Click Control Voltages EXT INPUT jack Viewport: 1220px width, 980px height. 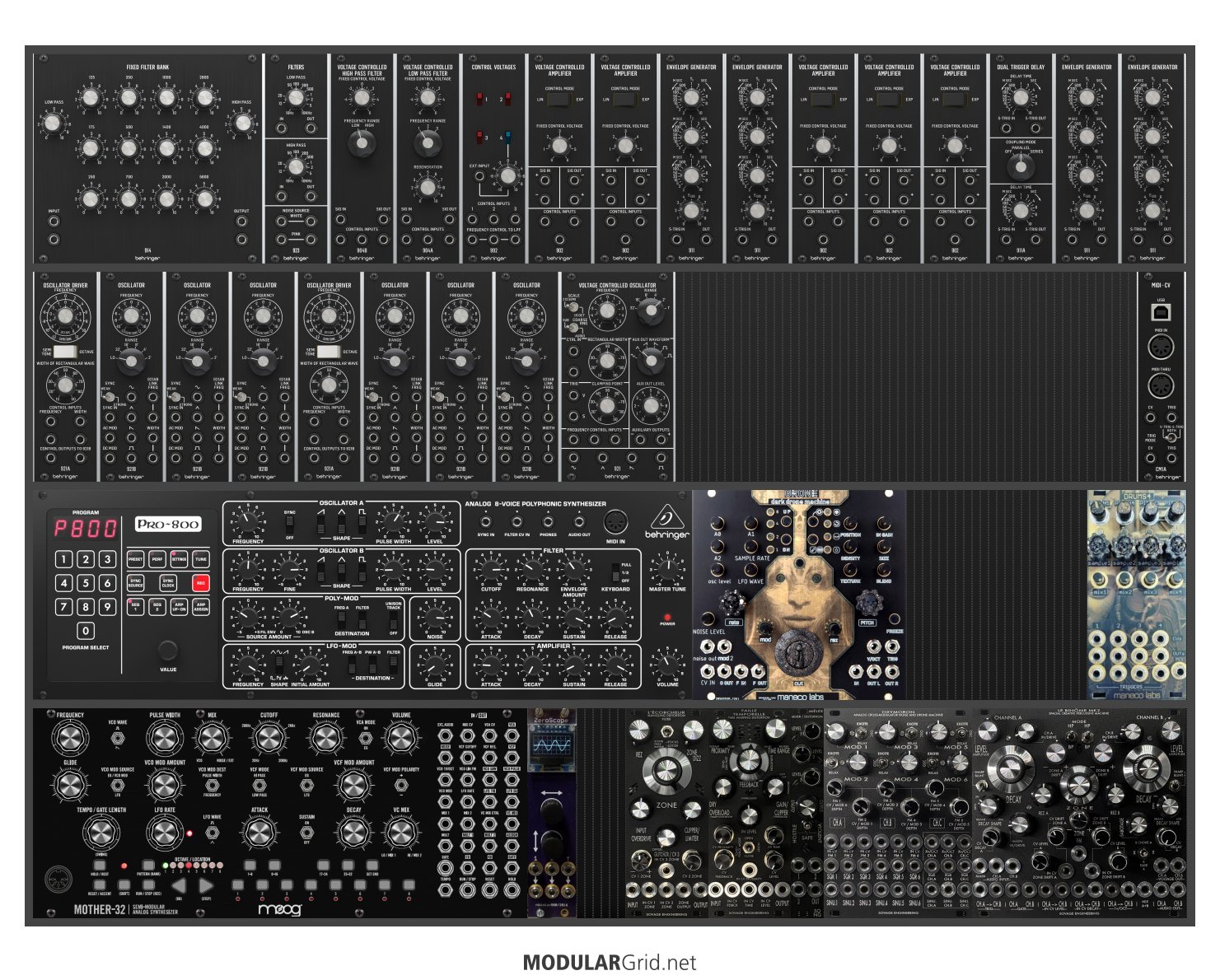[x=479, y=176]
